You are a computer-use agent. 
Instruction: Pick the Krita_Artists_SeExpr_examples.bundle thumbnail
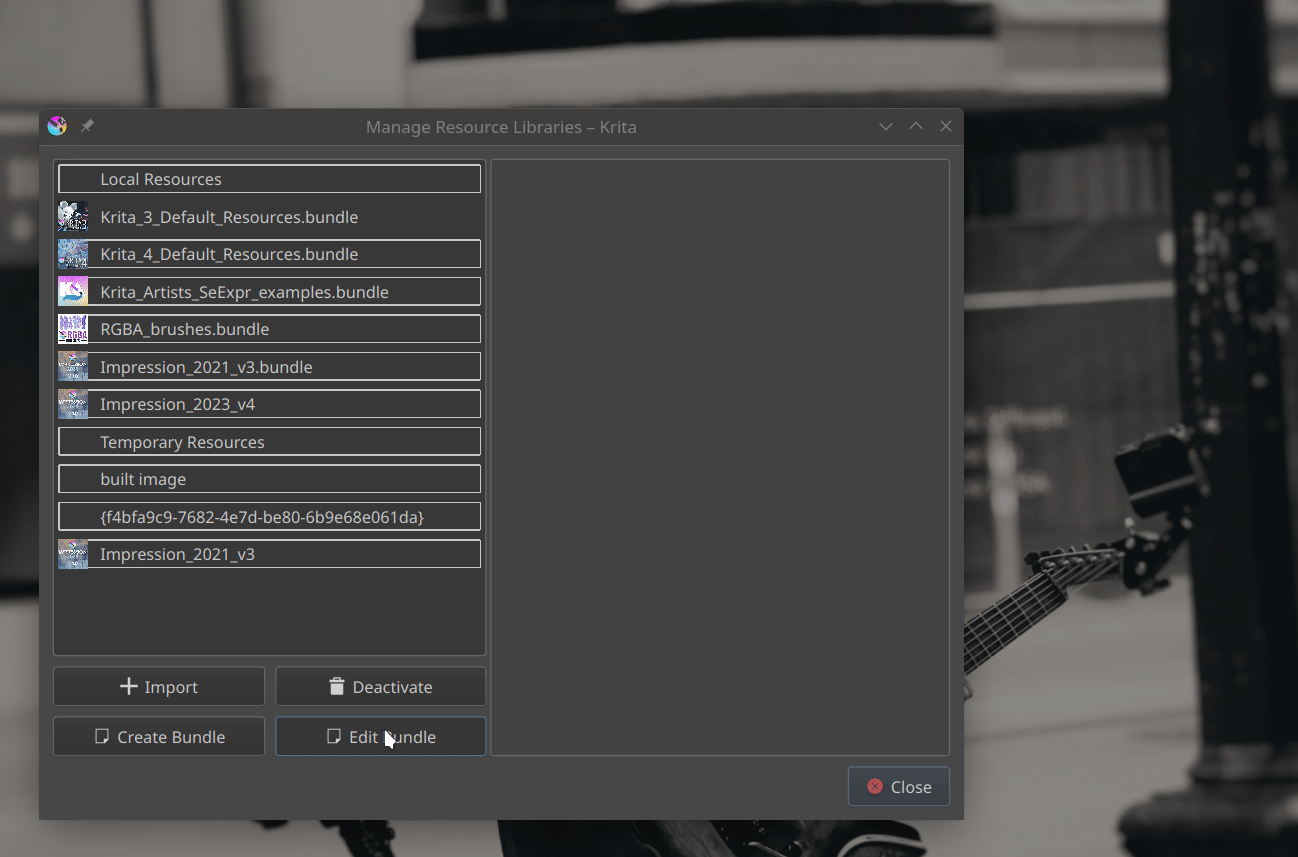(x=73, y=292)
